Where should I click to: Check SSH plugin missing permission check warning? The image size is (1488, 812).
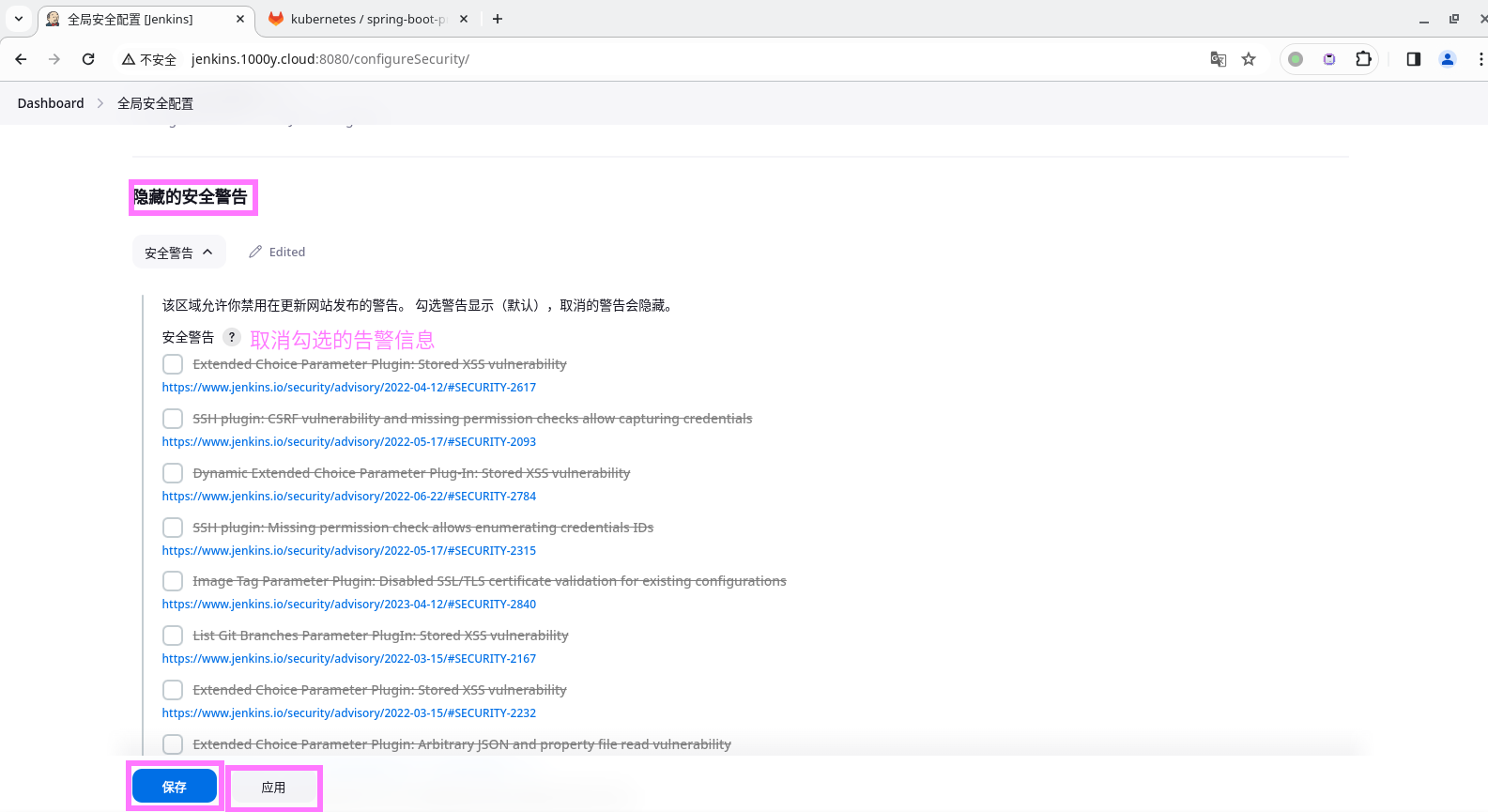(x=173, y=528)
